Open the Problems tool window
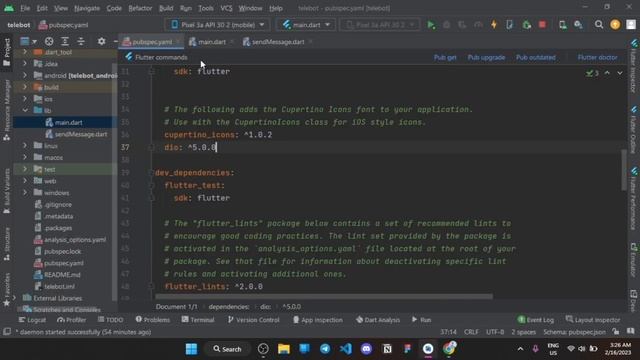Viewport: 640px width, 360px height. (x=153, y=320)
